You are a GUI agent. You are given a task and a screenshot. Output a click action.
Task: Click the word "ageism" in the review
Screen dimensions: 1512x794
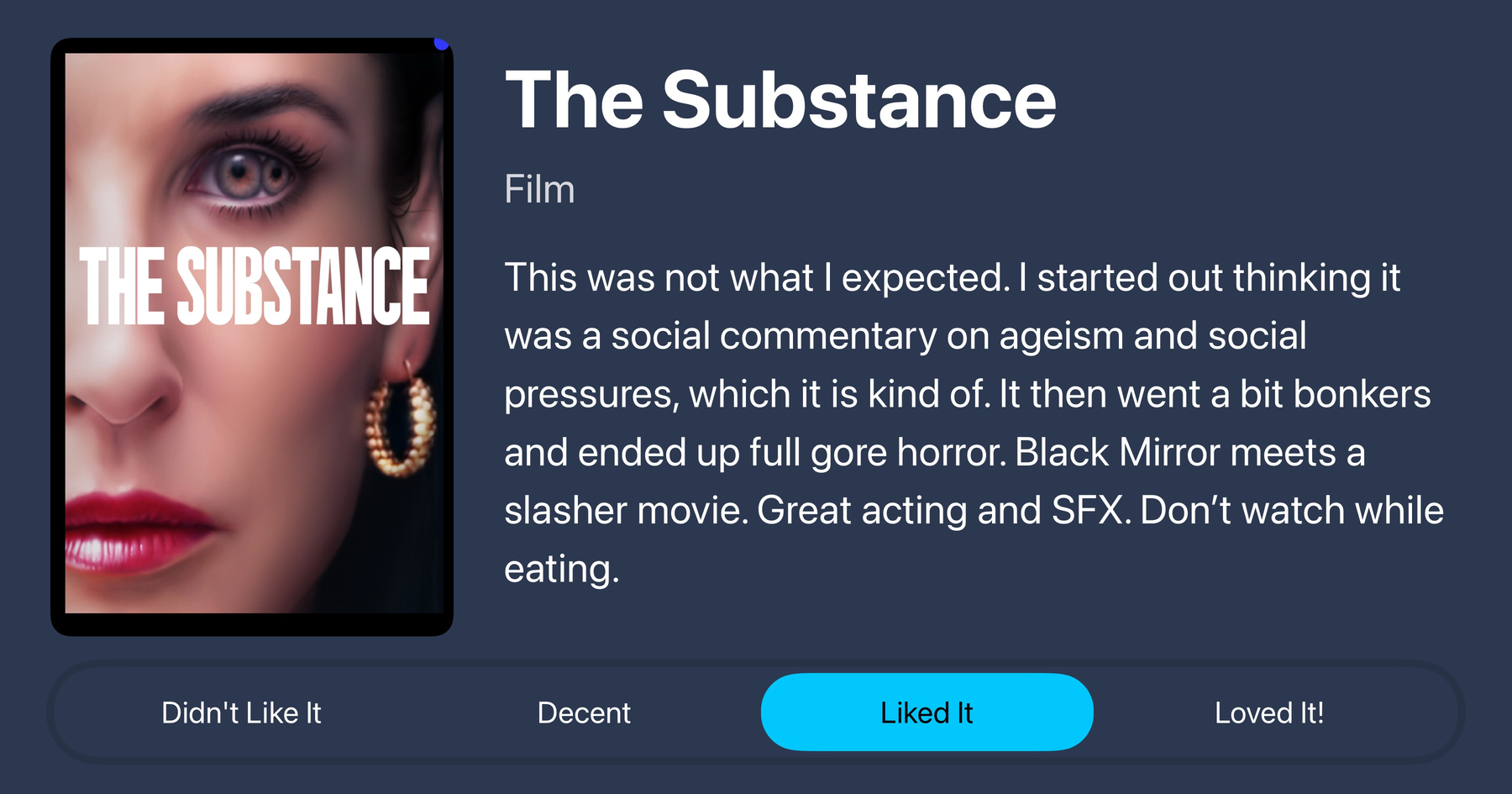[1061, 336]
